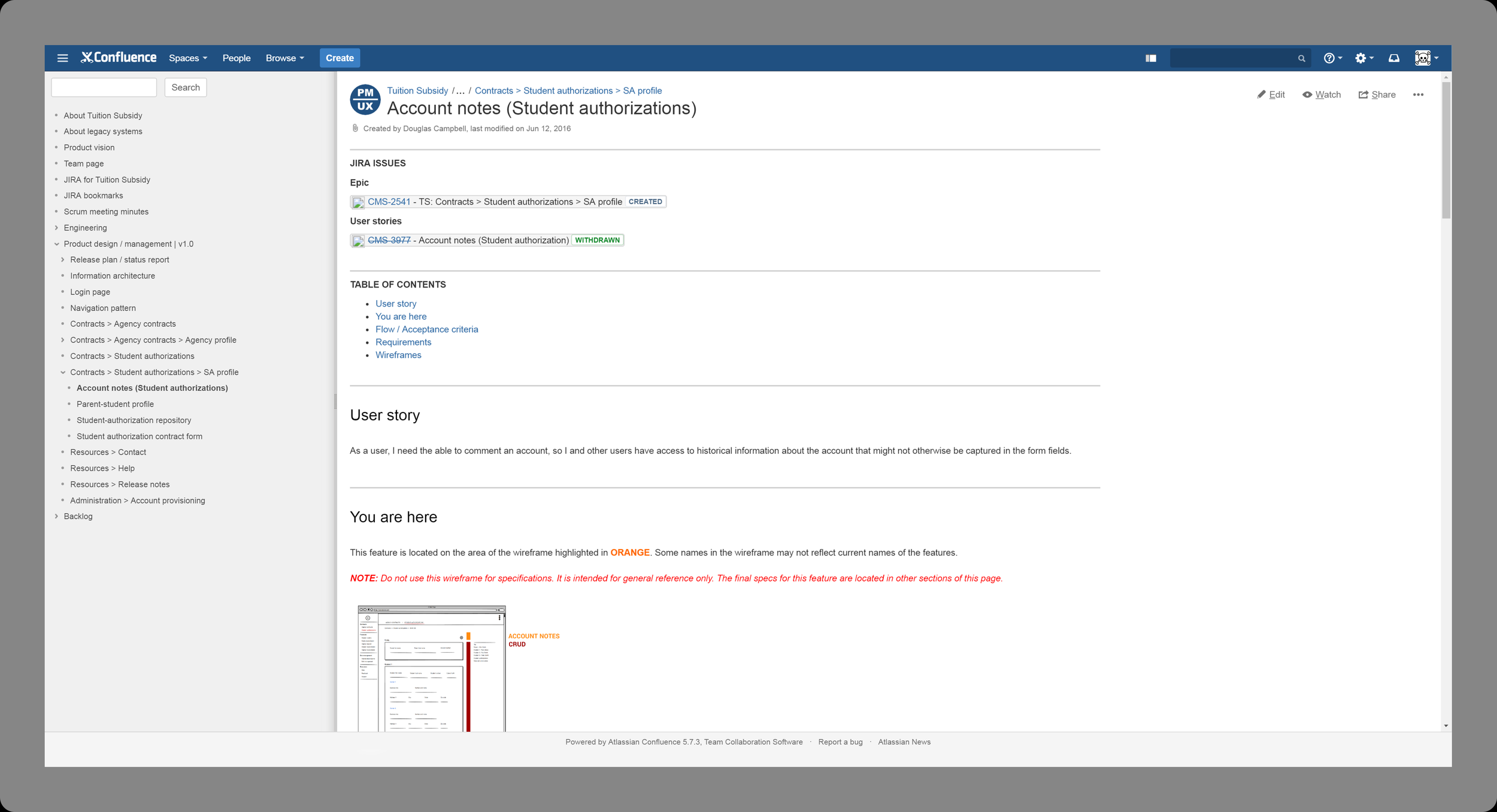The width and height of the screenshot is (1497, 812).
Task: Open the three-dot more actions menu
Action: [1418, 95]
